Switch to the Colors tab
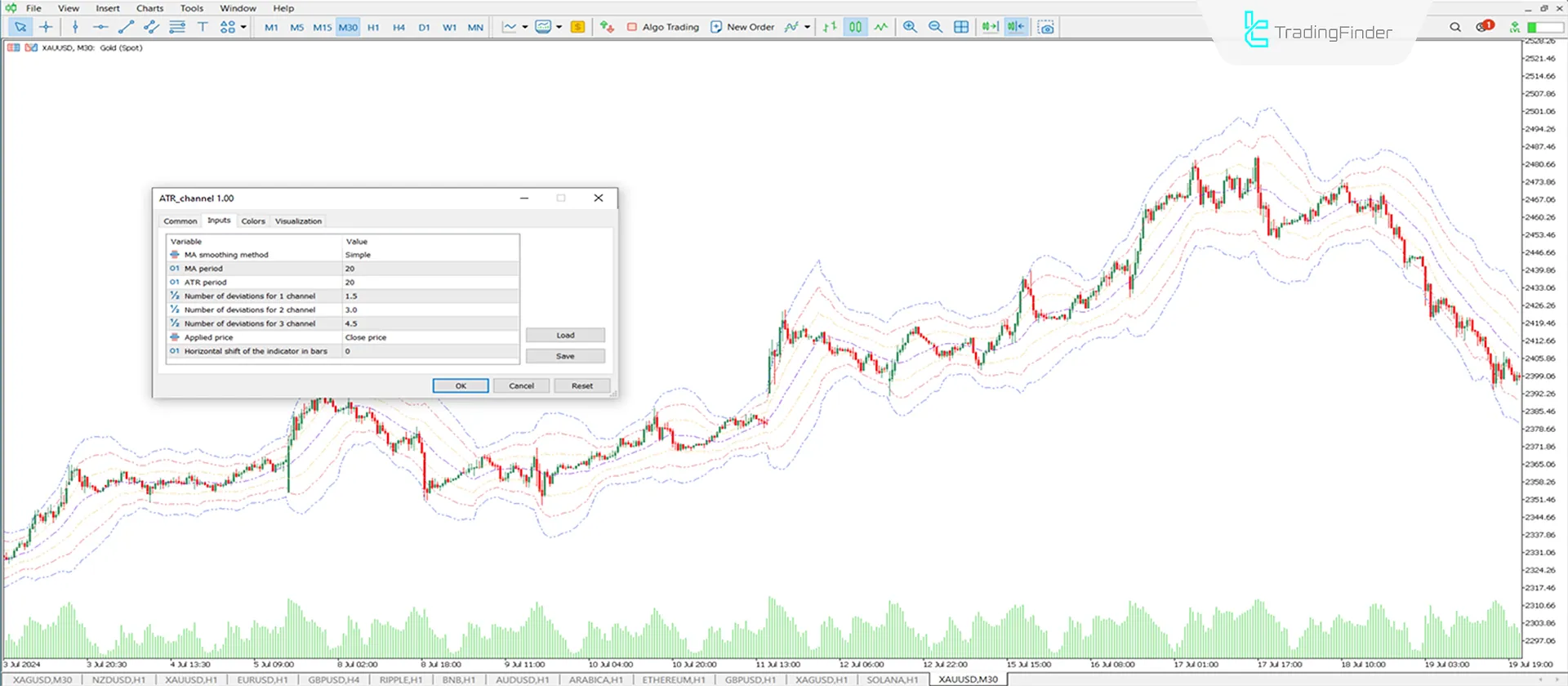The image size is (1568, 686). [x=253, y=221]
